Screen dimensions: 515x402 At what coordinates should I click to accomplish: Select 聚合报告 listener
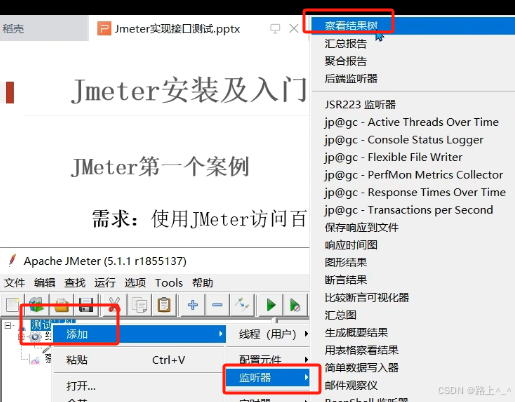[413, 61]
